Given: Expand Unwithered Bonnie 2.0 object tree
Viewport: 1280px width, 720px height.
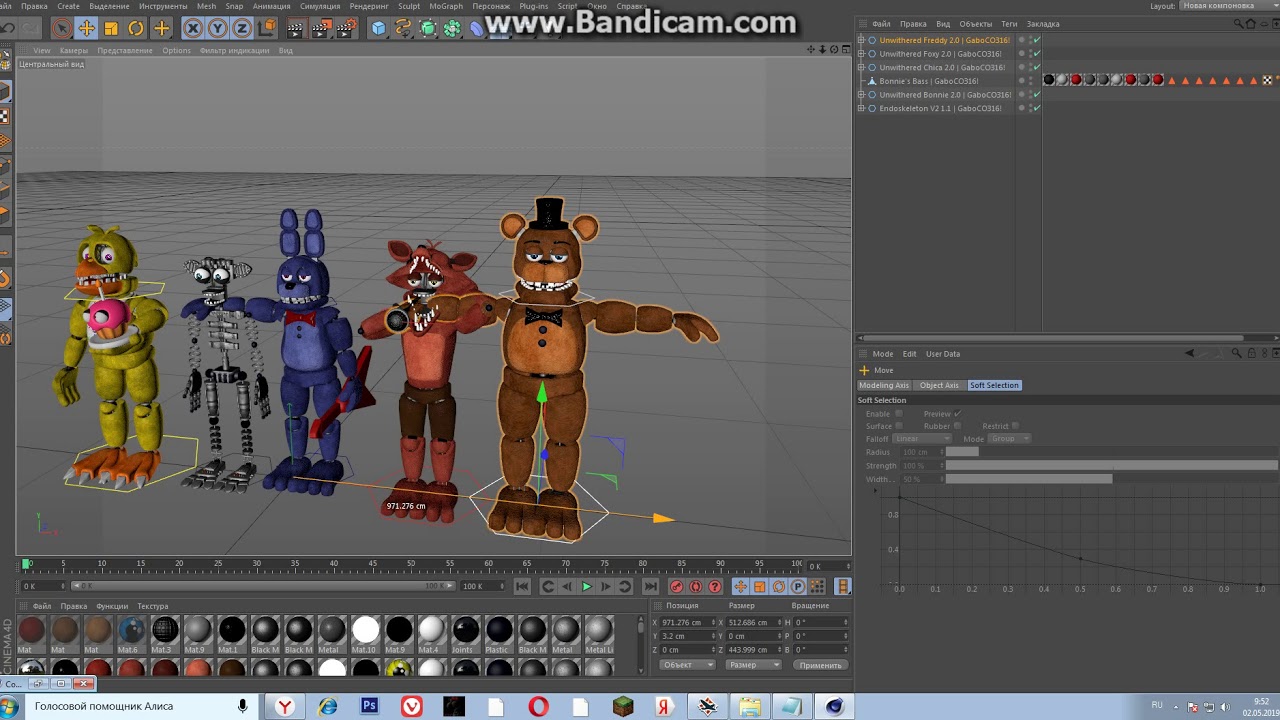Looking at the screenshot, I should click(861, 94).
